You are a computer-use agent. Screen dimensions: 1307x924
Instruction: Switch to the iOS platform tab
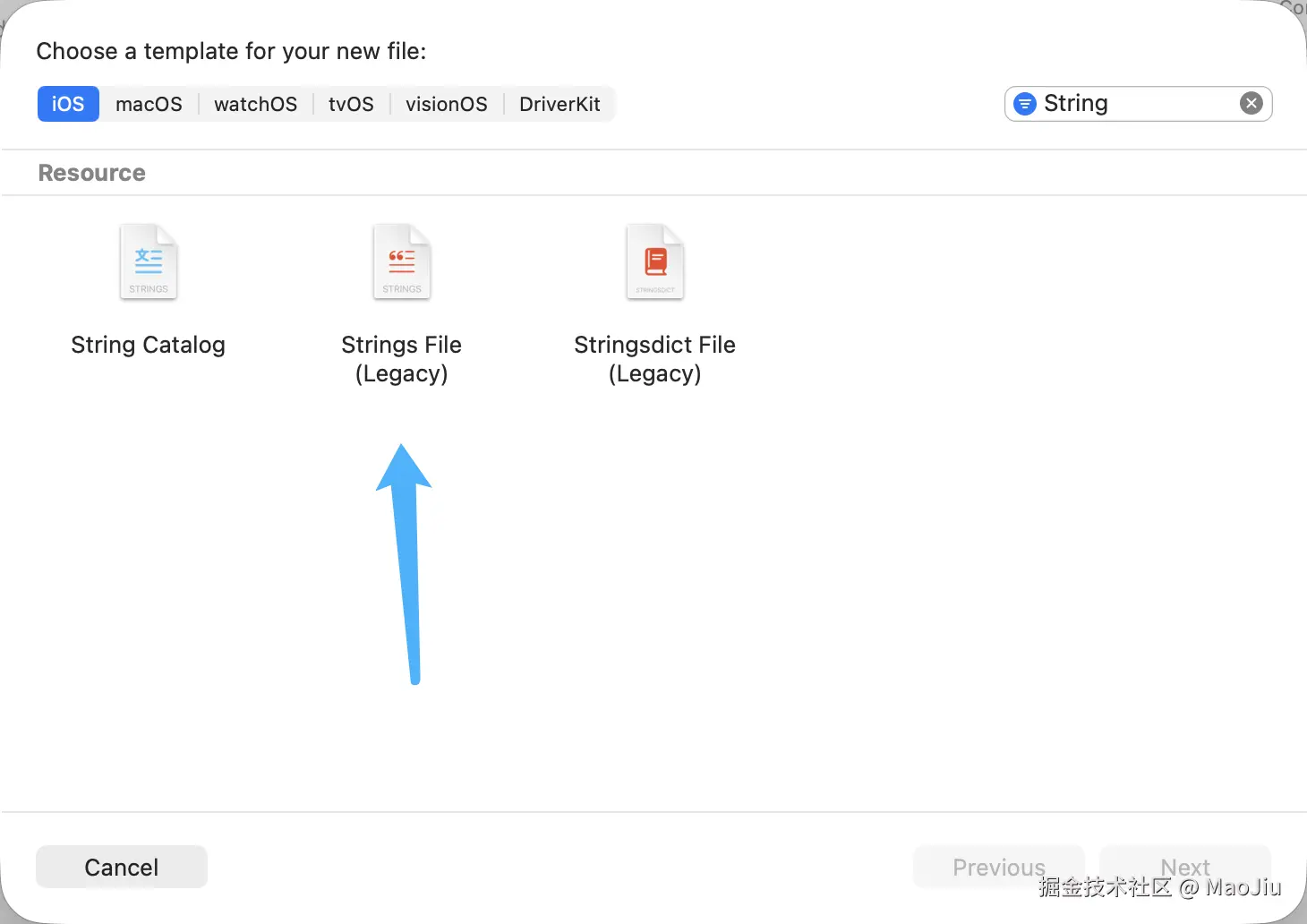[68, 104]
